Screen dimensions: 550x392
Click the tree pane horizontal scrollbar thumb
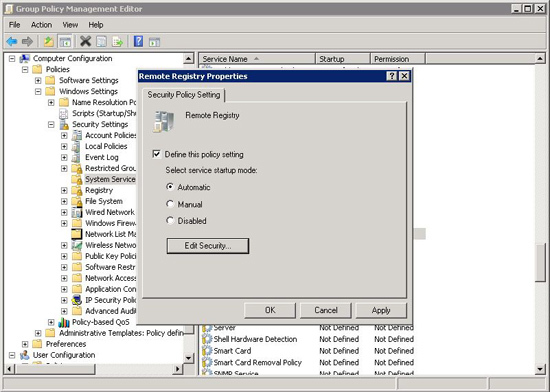(x=54, y=369)
